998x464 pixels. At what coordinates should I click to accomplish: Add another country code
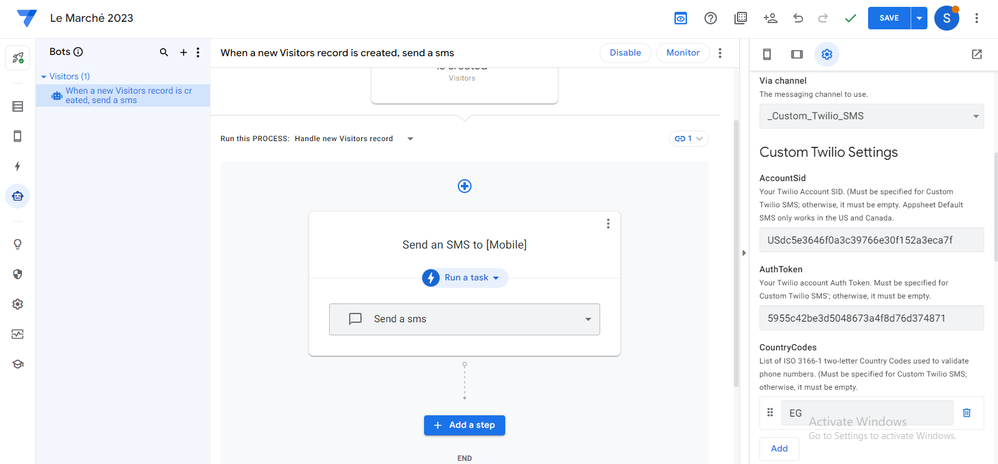779,448
